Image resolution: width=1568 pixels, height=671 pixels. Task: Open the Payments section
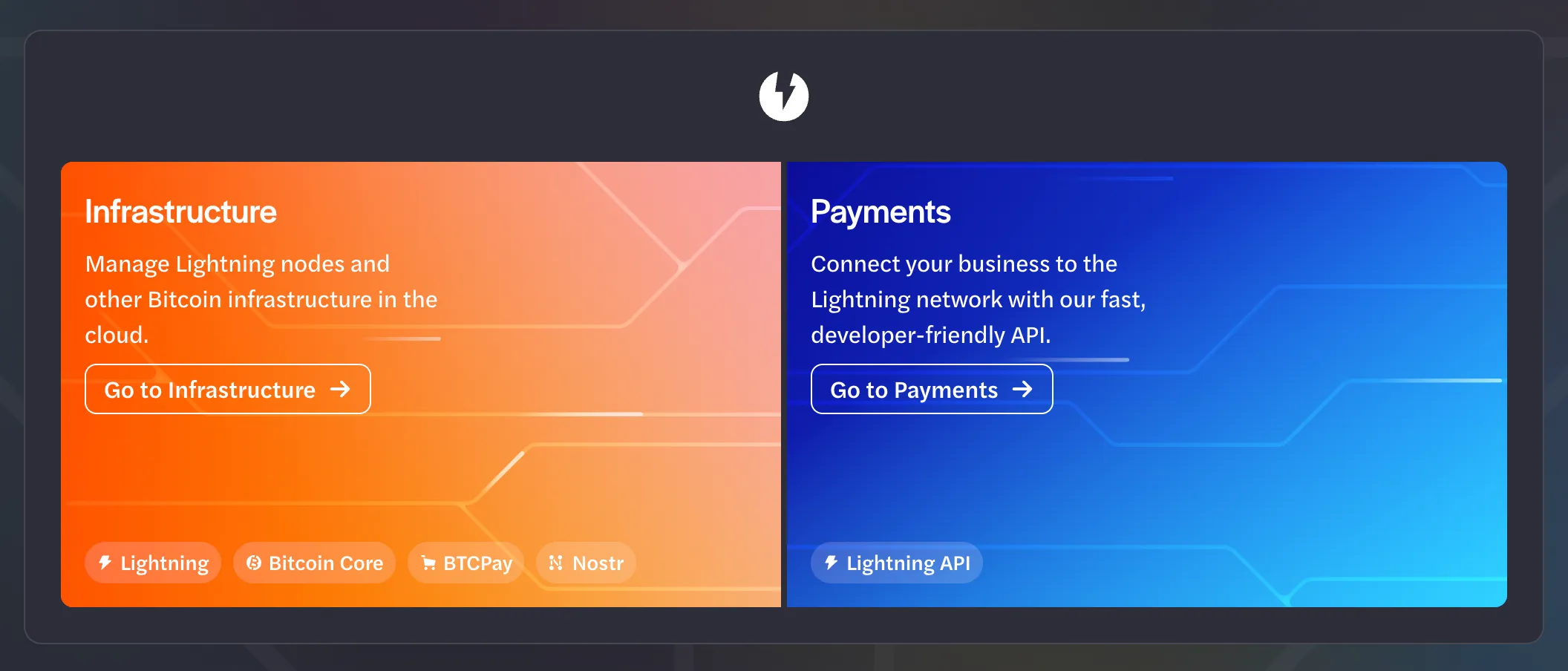[932, 389]
